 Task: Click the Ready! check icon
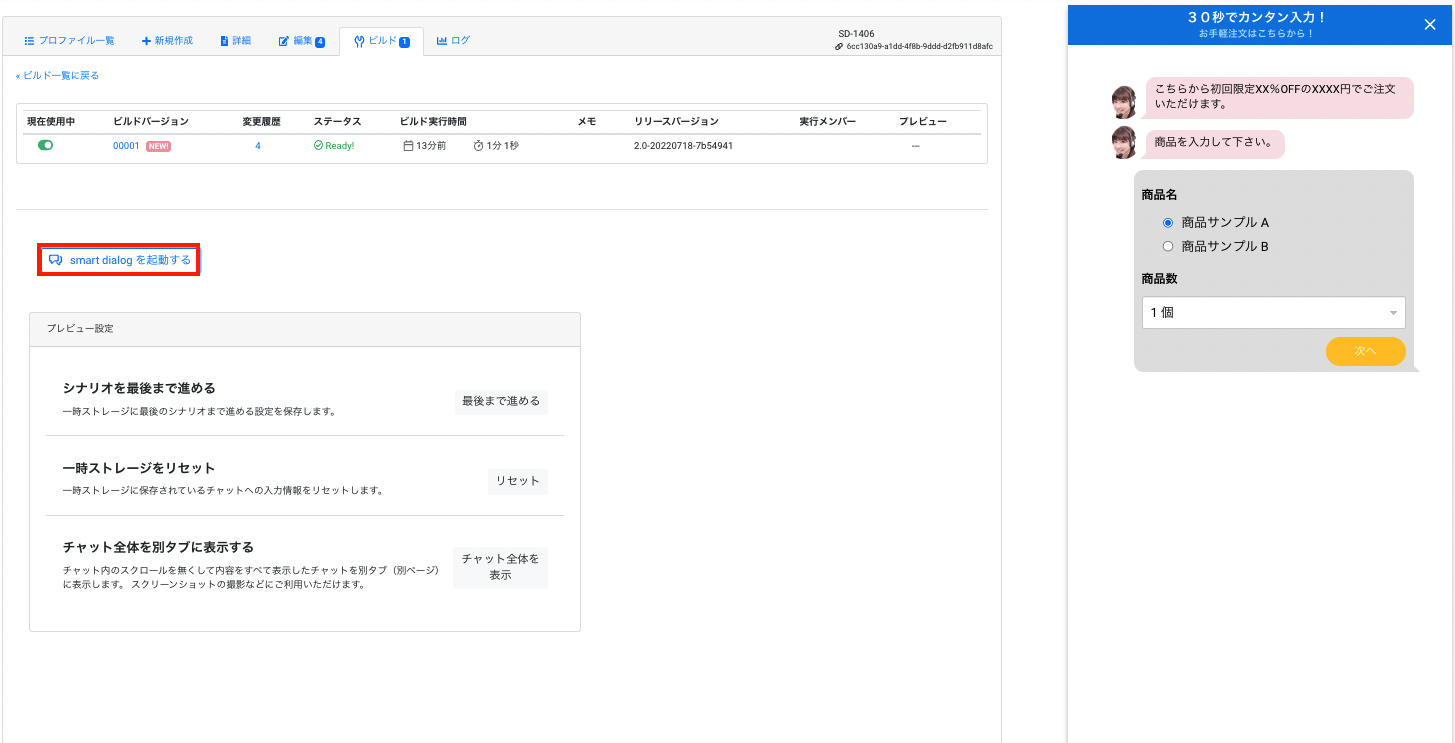click(x=318, y=146)
